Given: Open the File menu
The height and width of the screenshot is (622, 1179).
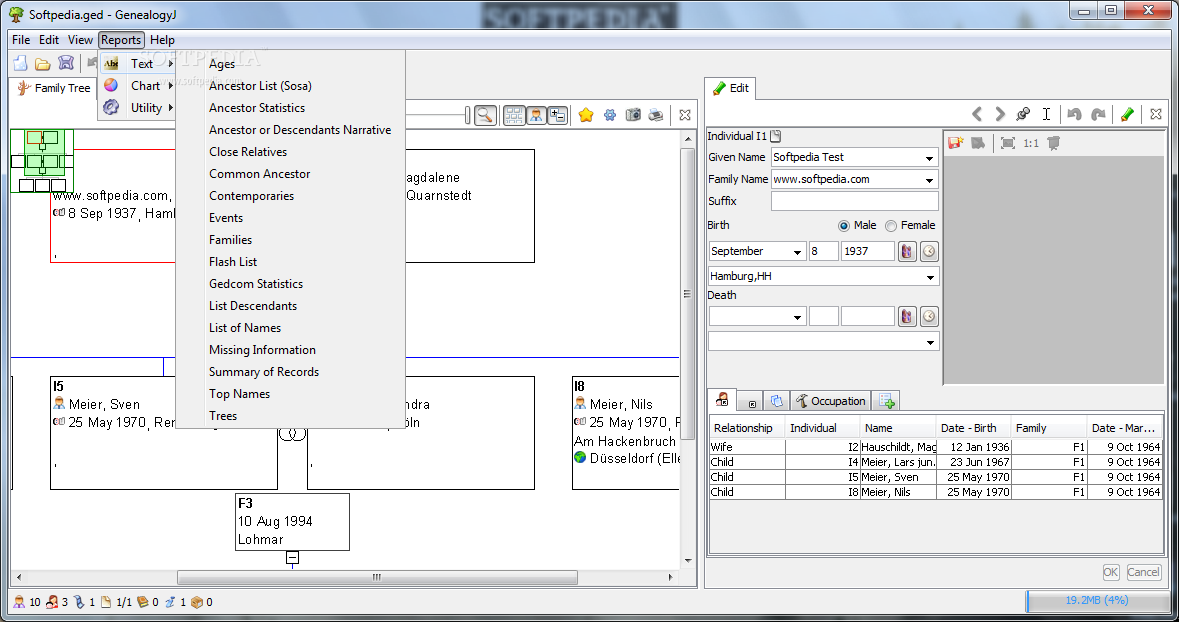Looking at the screenshot, I should [21, 40].
